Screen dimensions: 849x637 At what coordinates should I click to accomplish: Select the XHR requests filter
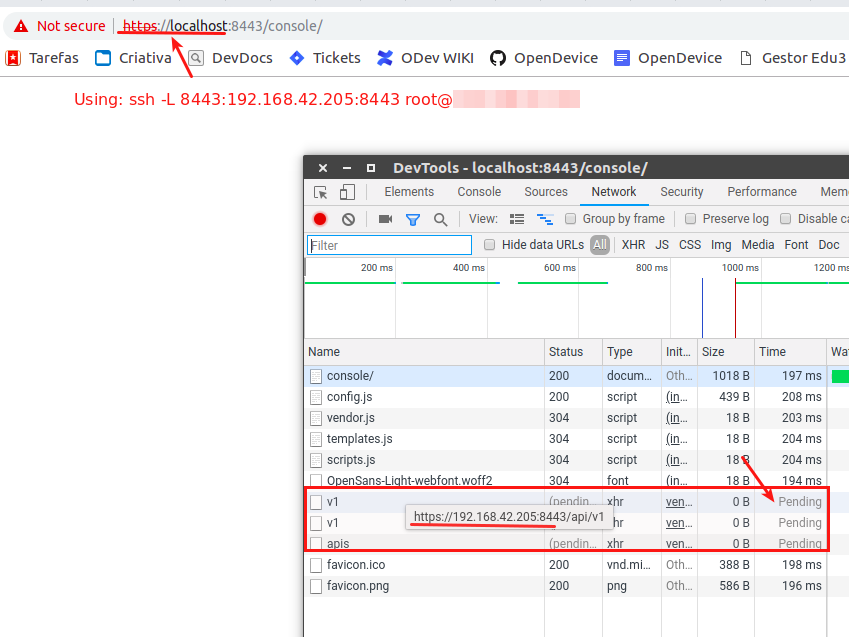[x=633, y=244]
